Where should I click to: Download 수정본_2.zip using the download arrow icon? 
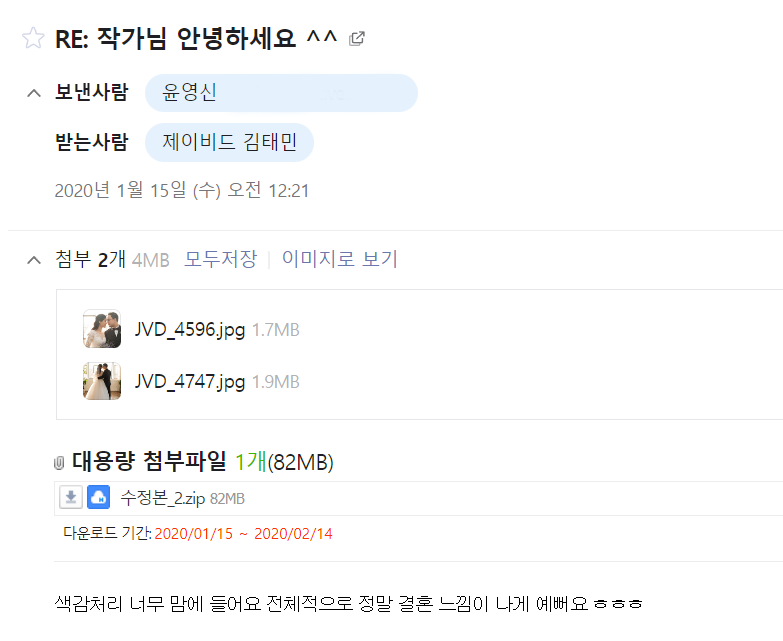[x=70, y=497]
